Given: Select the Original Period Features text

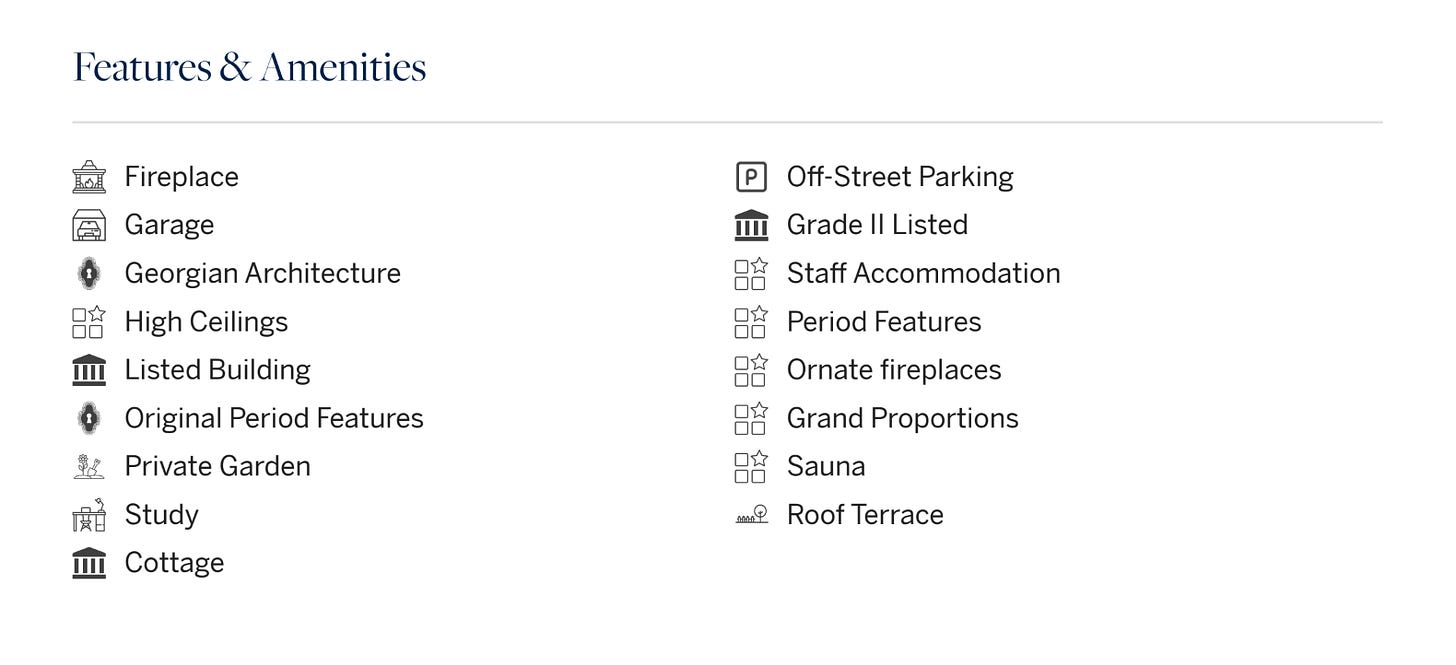Looking at the screenshot, I should click(274, 418).
